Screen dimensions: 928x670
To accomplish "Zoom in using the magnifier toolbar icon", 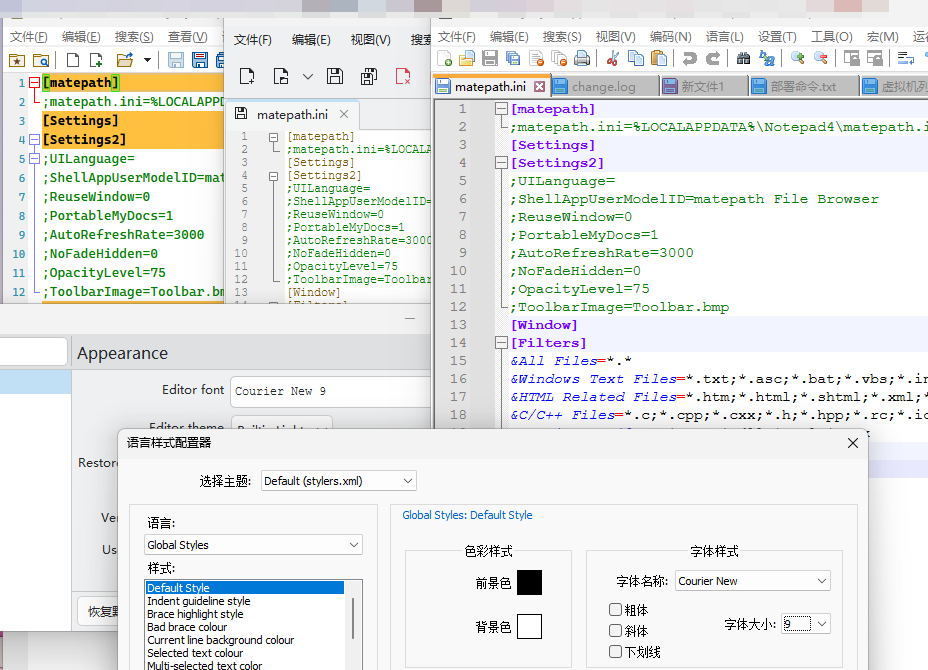I will coord(797,56).
